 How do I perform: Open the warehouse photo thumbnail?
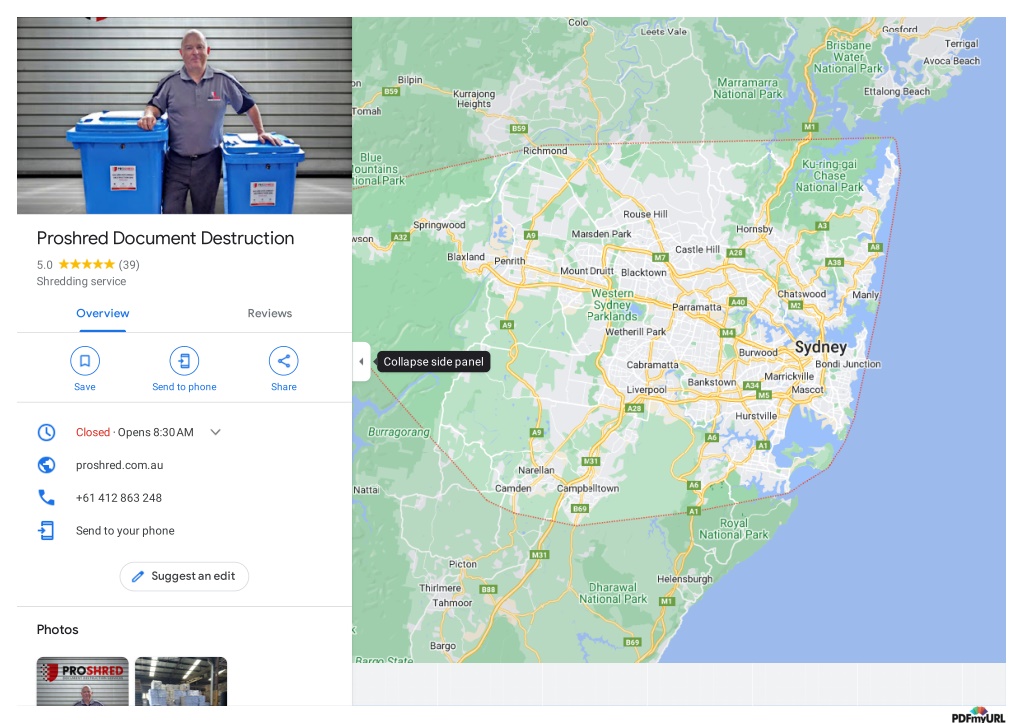pyautogui.click(x=181, y=681)
